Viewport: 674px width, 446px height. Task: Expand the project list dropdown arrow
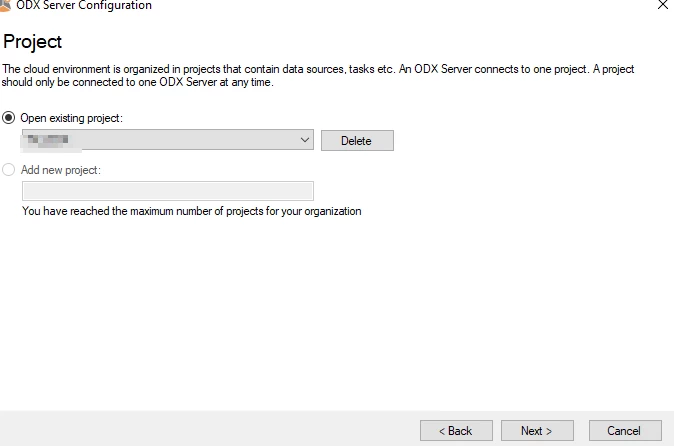point(305,141)
